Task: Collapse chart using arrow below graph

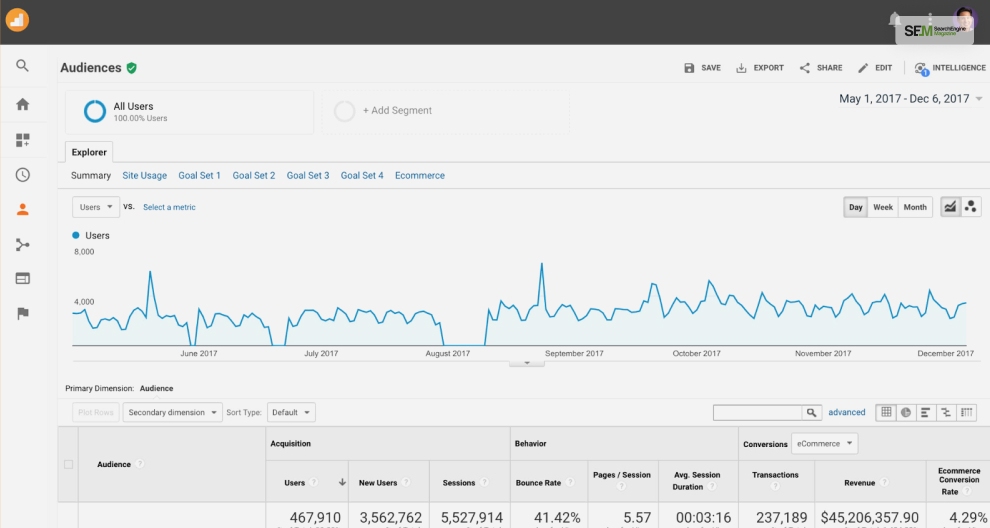Action: click(x=527, y=364)
